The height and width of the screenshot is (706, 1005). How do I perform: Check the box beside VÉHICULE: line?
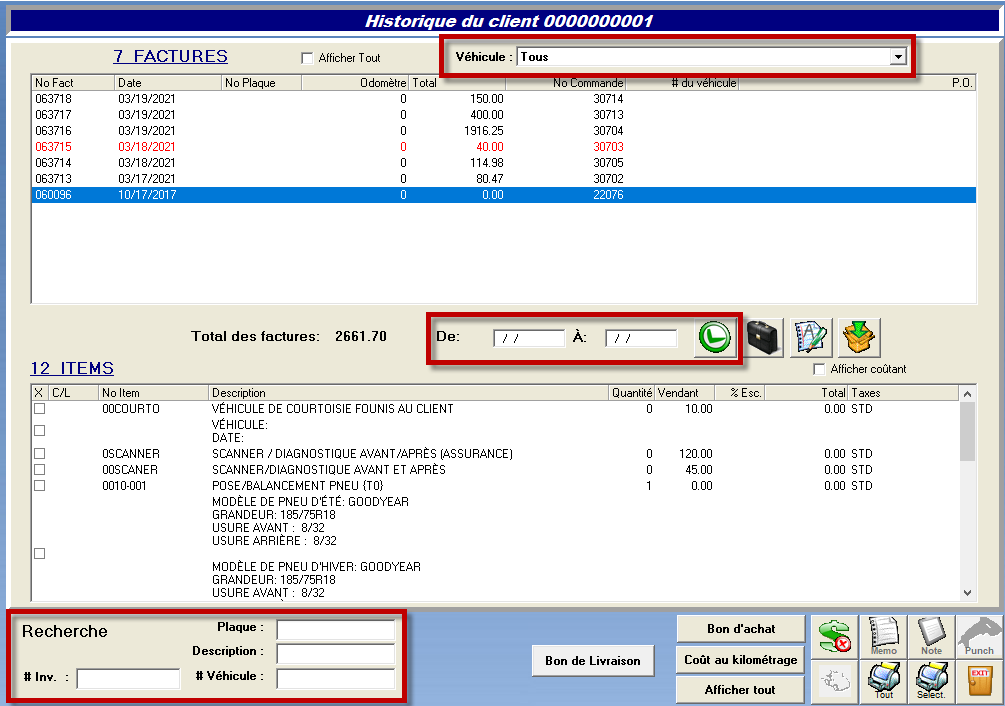40,431
